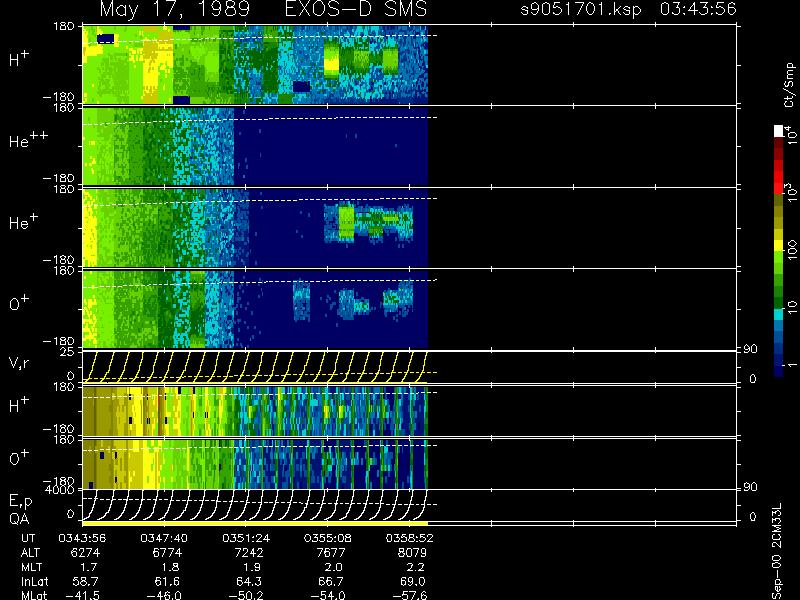Click the E,p panel scale value '4000'

60,490
